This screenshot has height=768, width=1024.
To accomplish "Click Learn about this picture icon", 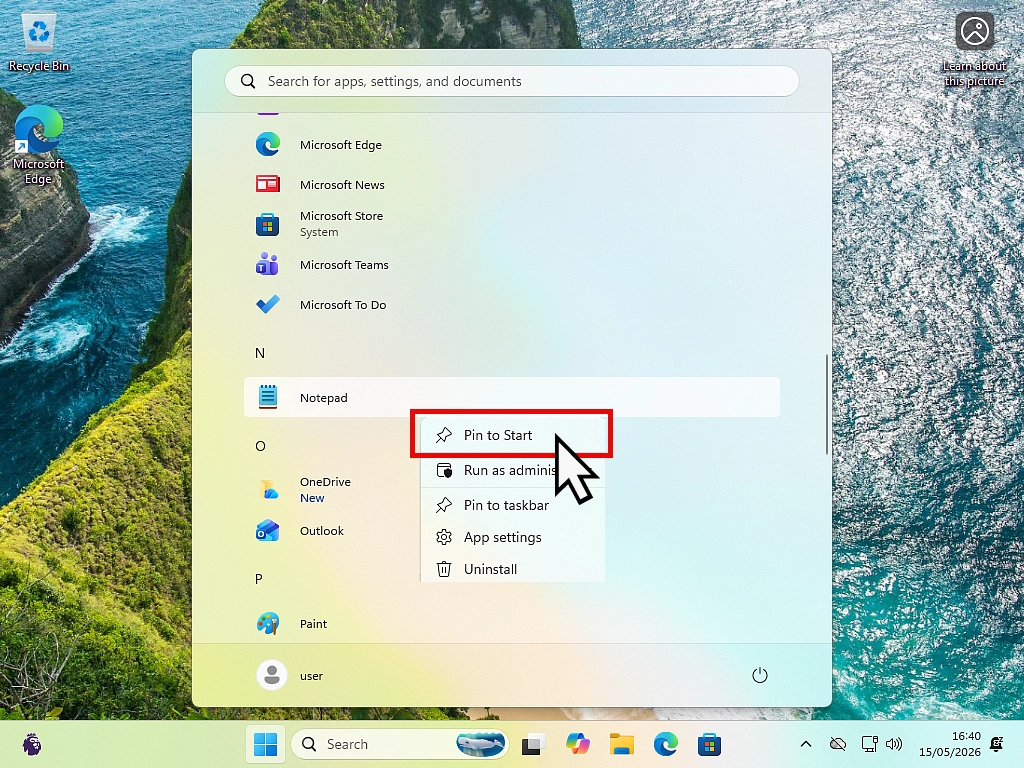I will point(974,50).
